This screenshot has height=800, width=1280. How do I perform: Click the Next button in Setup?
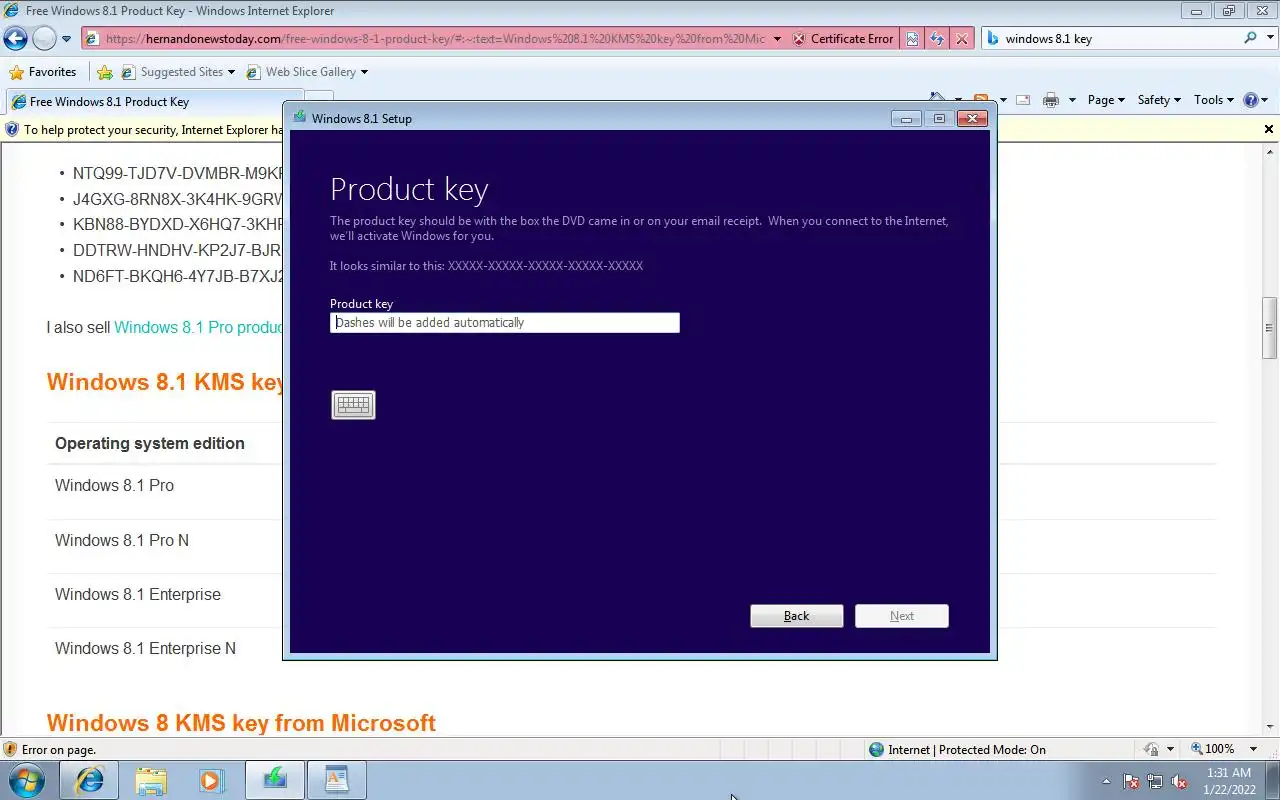click(902, 616)
